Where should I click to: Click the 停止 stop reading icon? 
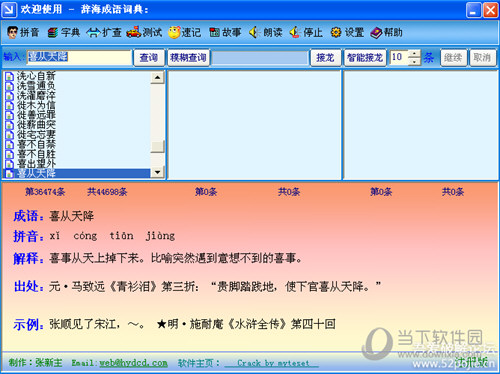pos(306,32)
